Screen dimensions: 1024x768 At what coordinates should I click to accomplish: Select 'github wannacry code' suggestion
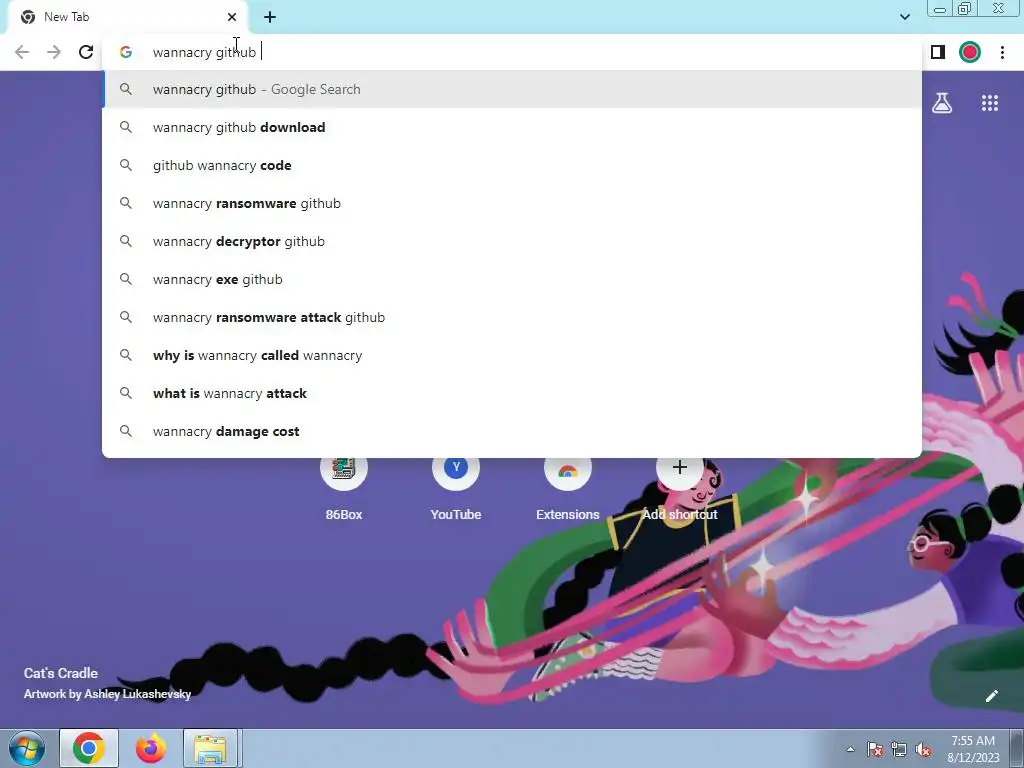tap(513, 165)
